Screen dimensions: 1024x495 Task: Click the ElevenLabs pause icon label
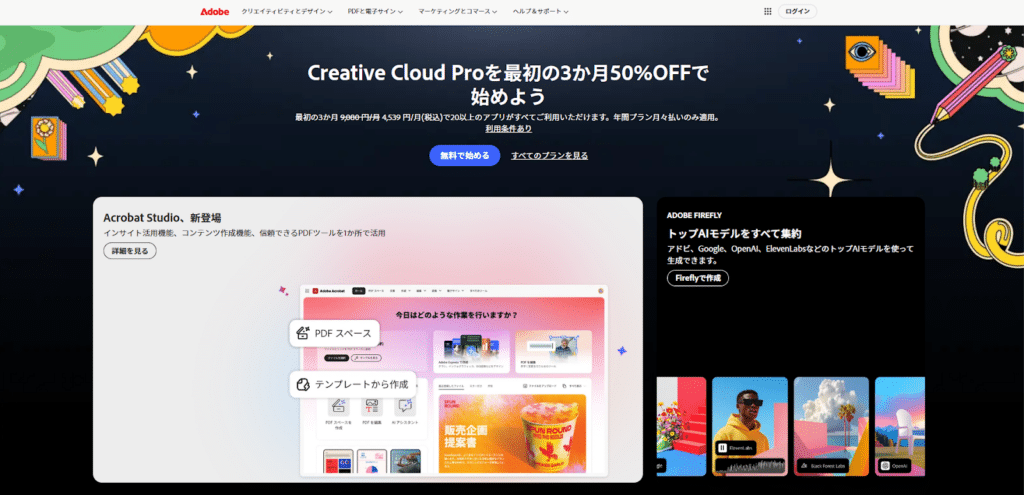[723, 448]
